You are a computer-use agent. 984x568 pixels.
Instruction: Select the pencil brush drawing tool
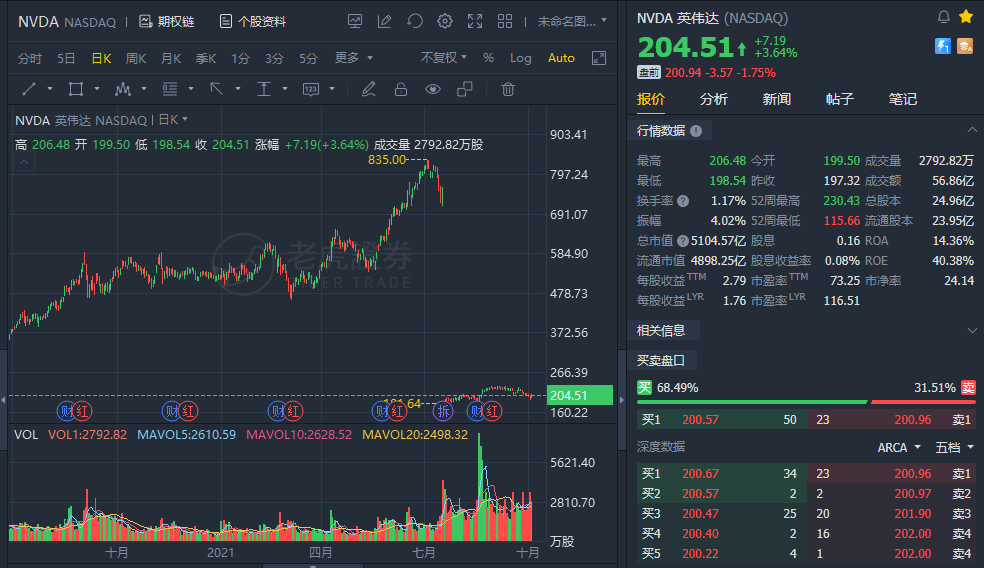[x=368, y=89]
